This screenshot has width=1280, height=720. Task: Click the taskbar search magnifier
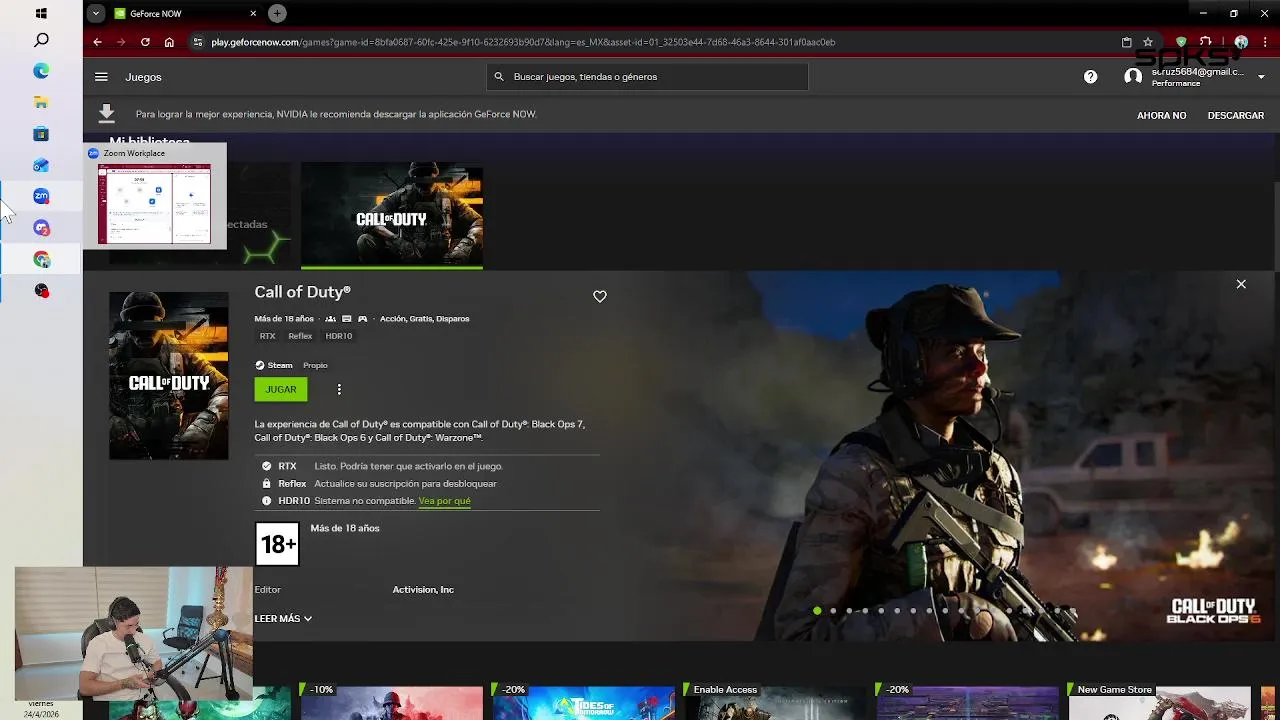tap(41, 40)
